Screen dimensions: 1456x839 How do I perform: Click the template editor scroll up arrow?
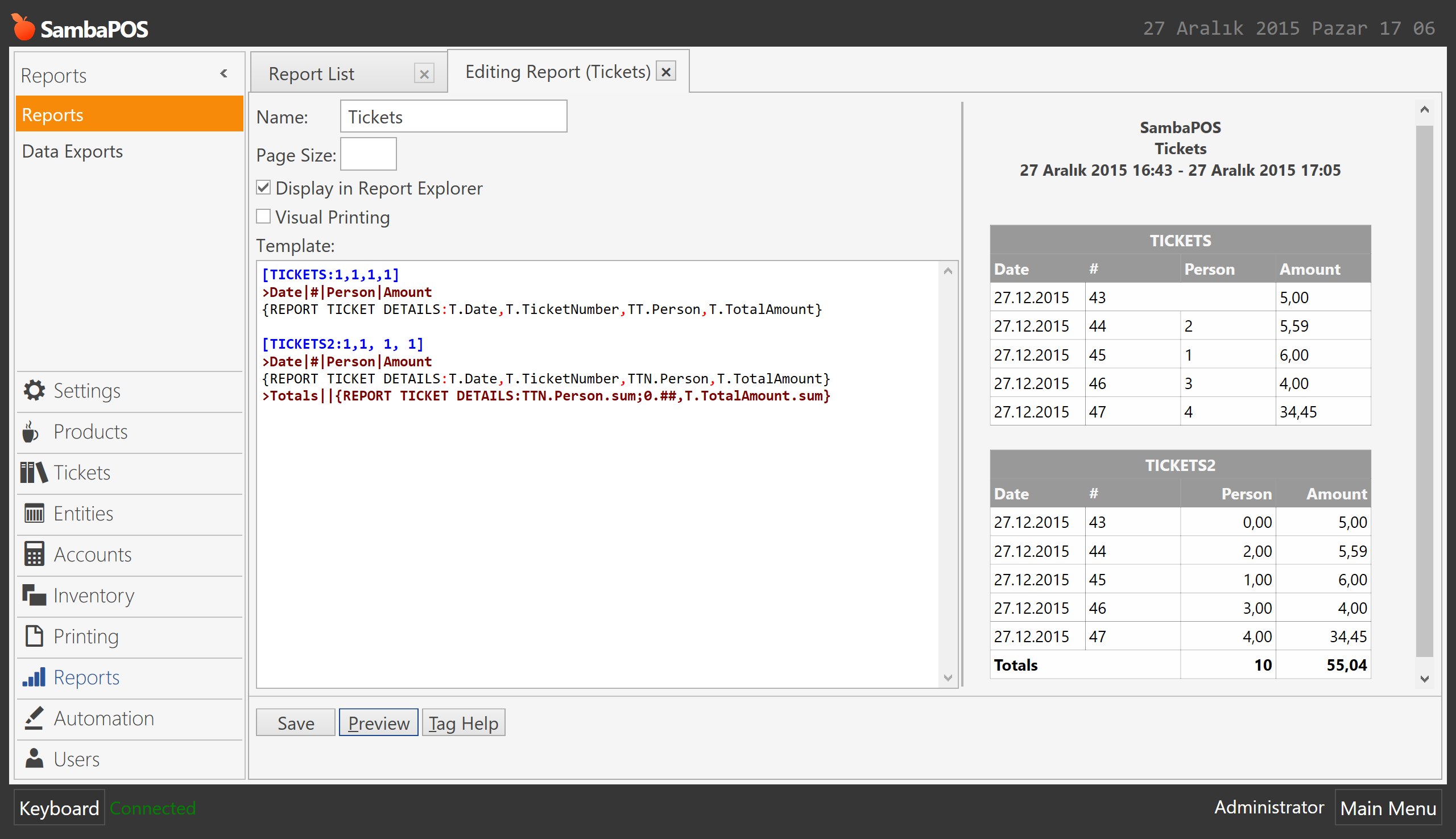click(948, 271)
